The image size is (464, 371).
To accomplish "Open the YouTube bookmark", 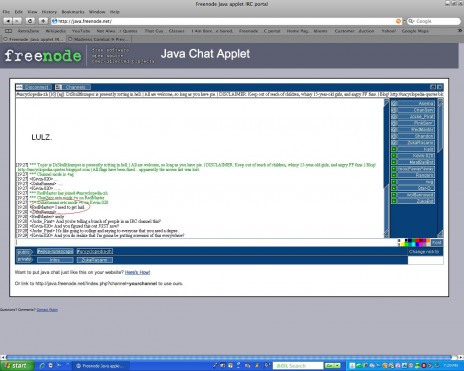I will coord(81,31).
